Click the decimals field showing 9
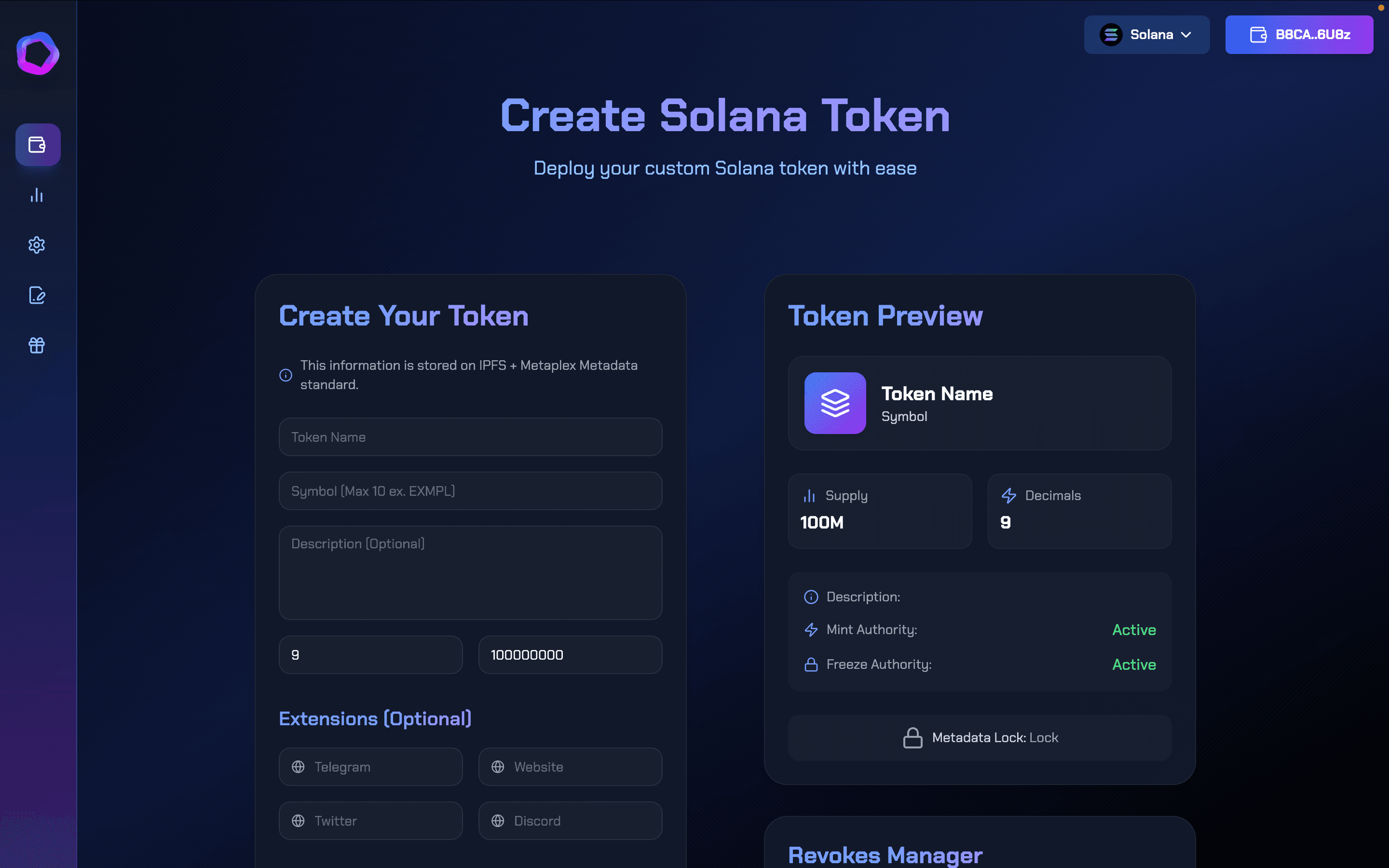Screen dimensions: 1389x868 pos(371,654)
